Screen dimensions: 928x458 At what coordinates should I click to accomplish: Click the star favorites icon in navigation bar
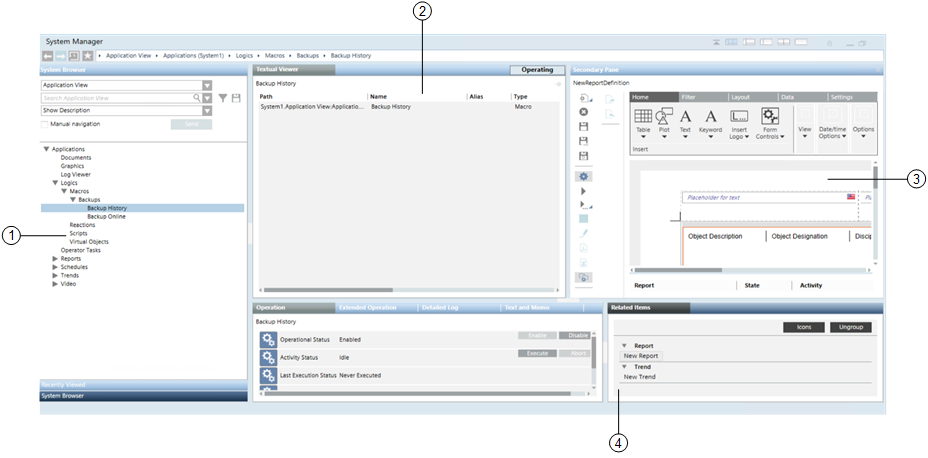pos(88,57)
